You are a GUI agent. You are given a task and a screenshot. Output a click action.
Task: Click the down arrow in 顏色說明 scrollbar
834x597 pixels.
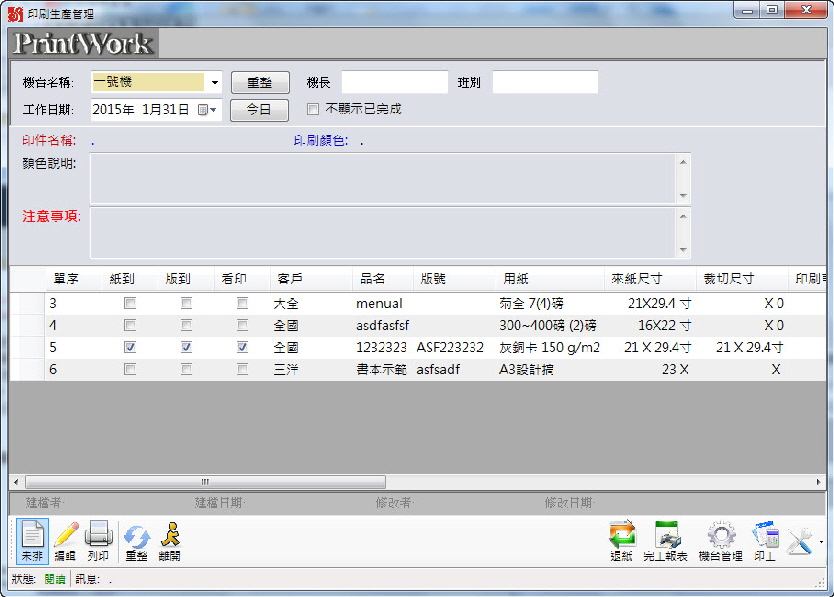point(683,196)
